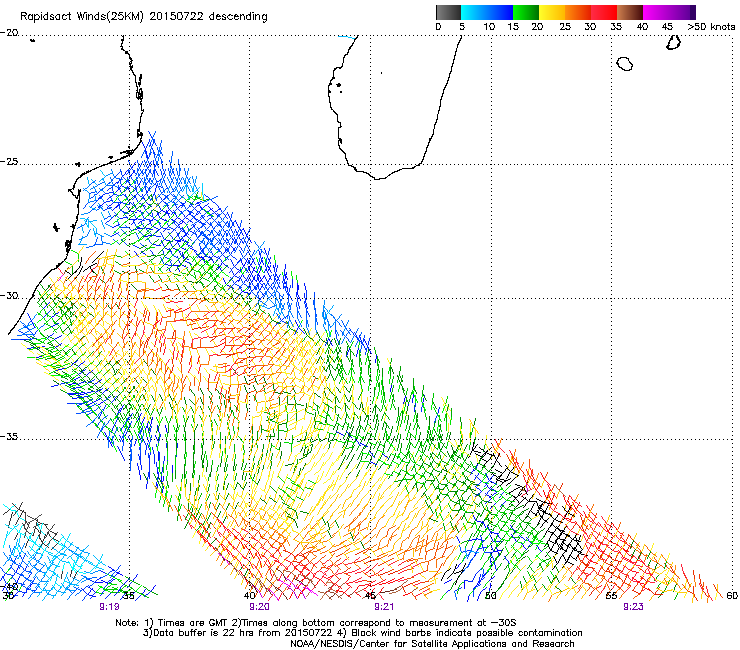
Task: Click the 'Data buffer is 22 hrs' note line
Action: point(362,633)
